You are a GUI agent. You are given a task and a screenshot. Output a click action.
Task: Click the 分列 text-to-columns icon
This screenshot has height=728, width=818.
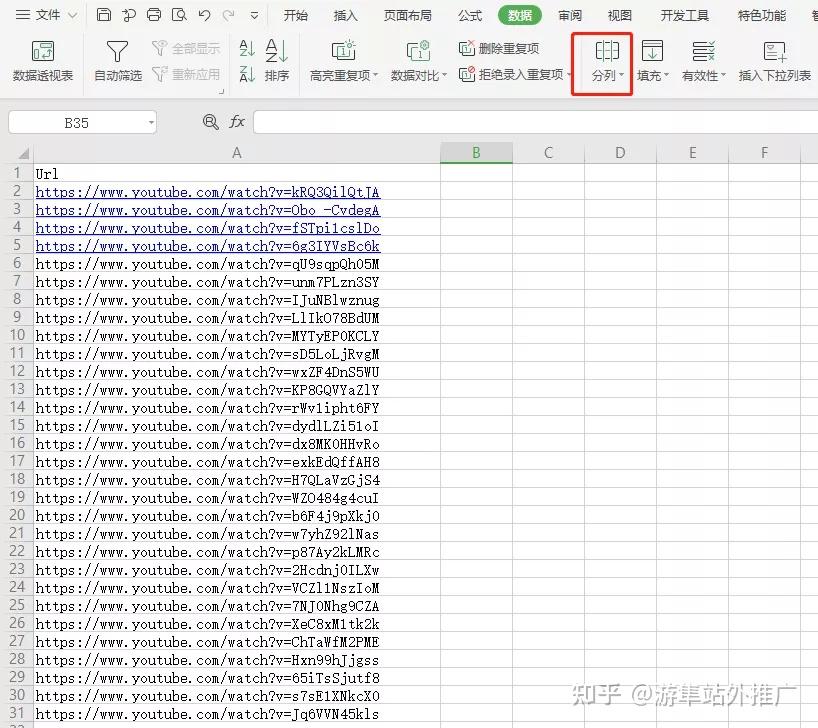(607, 51)
